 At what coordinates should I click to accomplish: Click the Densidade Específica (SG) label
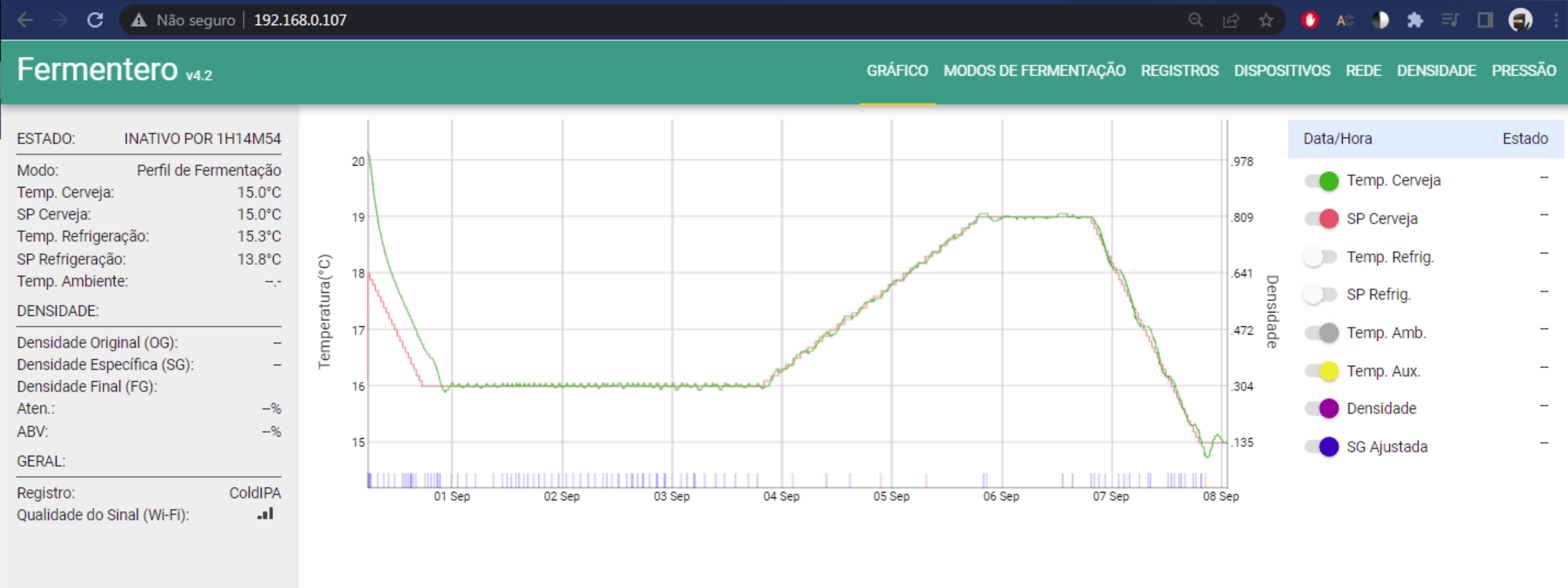tap(105, 364)
